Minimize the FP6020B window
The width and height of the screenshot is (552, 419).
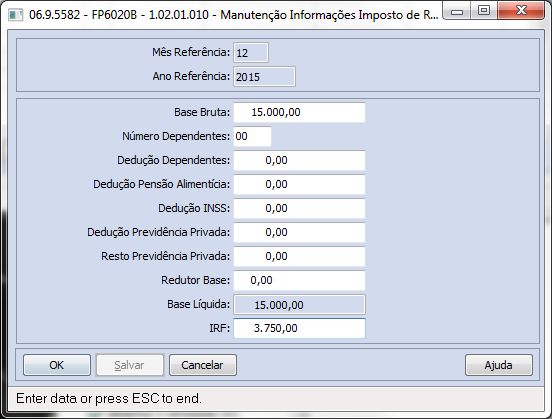pos(457,11)
